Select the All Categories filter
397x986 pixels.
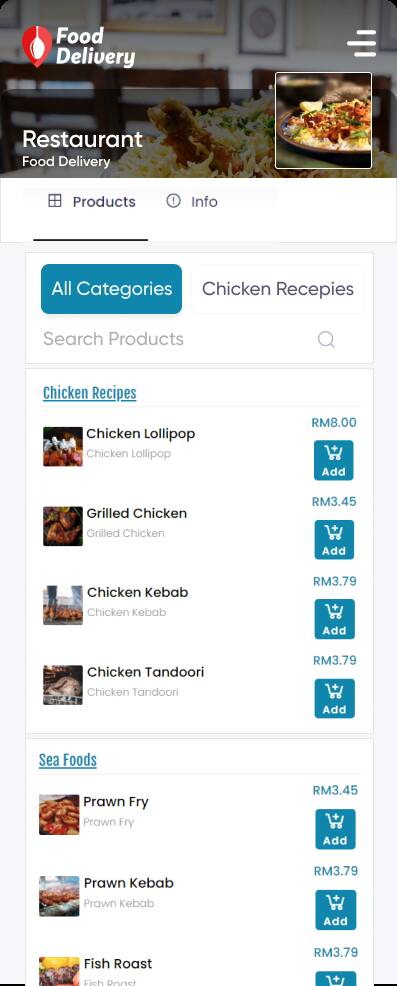click(x=111, y=289)
